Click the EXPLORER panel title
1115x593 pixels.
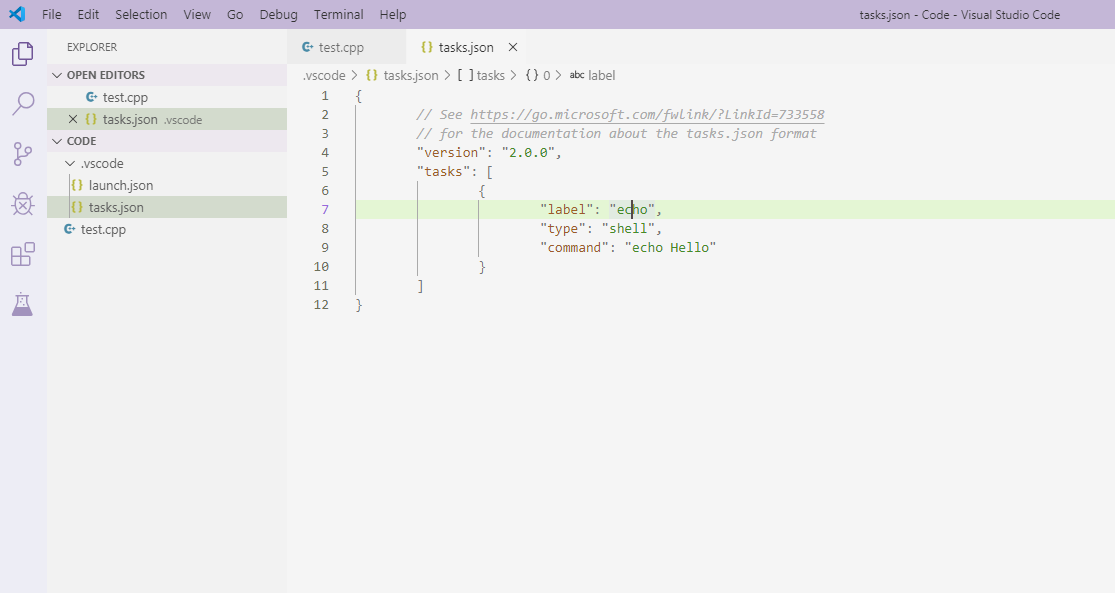(x=92, y=47)
